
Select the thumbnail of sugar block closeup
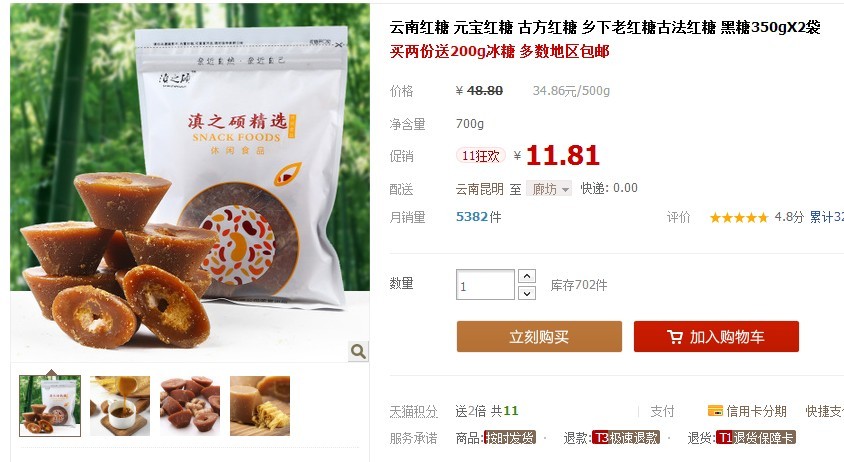(x=260, y=405)
